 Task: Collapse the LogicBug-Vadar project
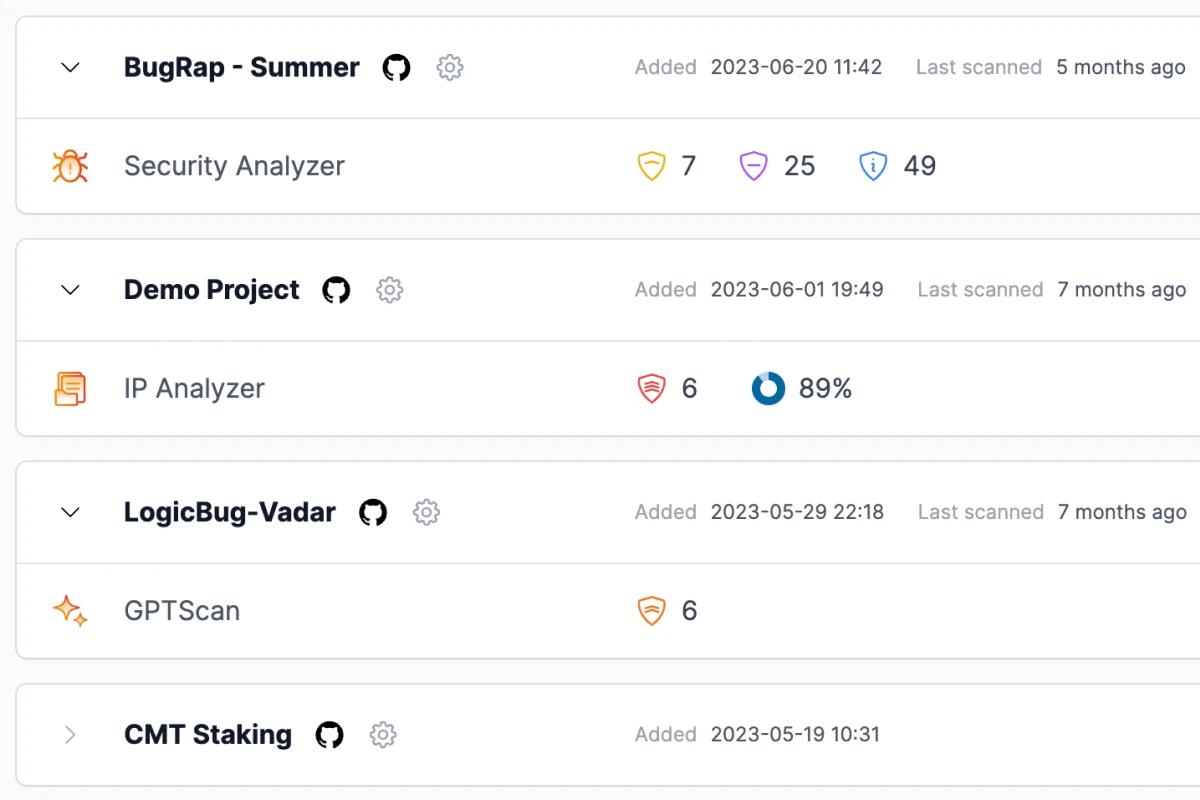(70, 512)
